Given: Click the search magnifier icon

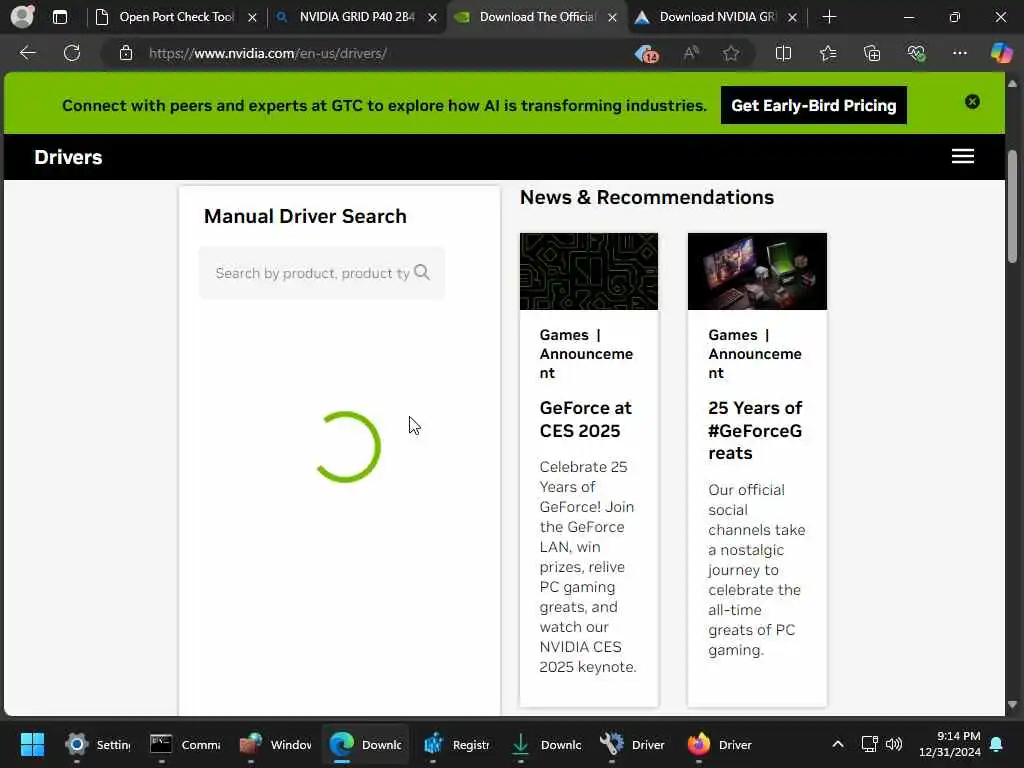Looking at the screenshot, I should pos(422,272).
